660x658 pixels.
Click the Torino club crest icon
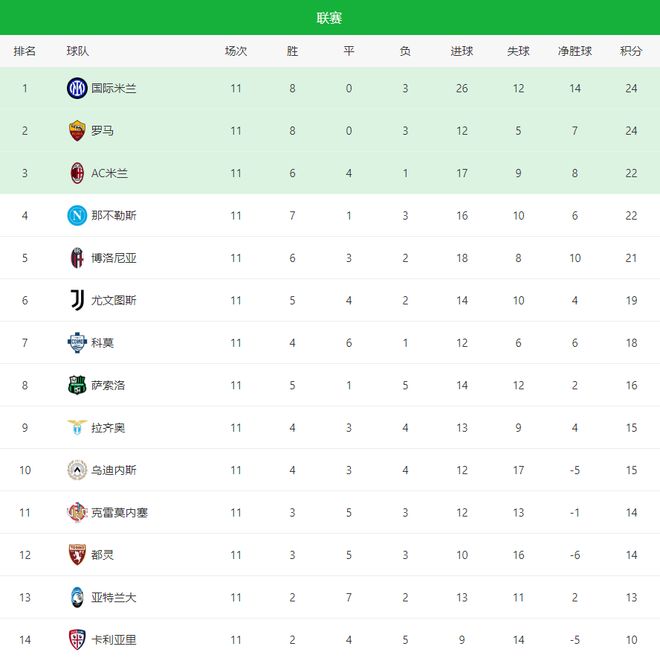(77, 555)
